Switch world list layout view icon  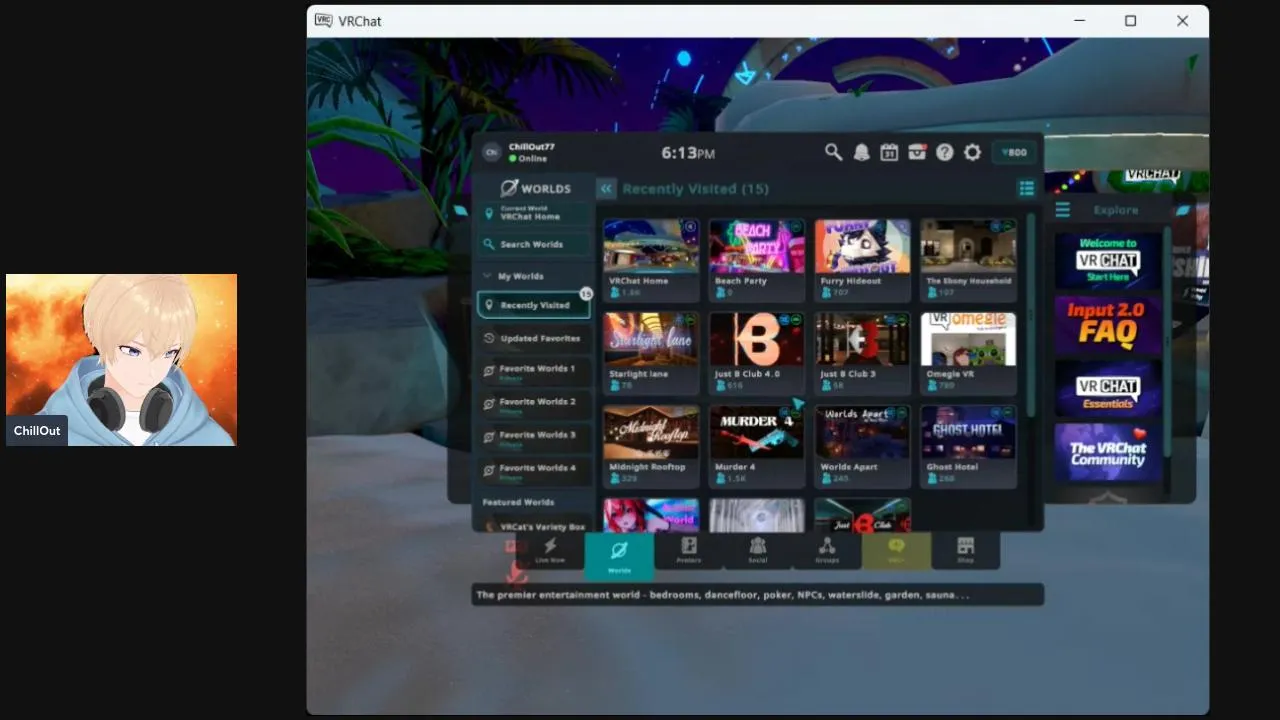[x=1026, y=188]
